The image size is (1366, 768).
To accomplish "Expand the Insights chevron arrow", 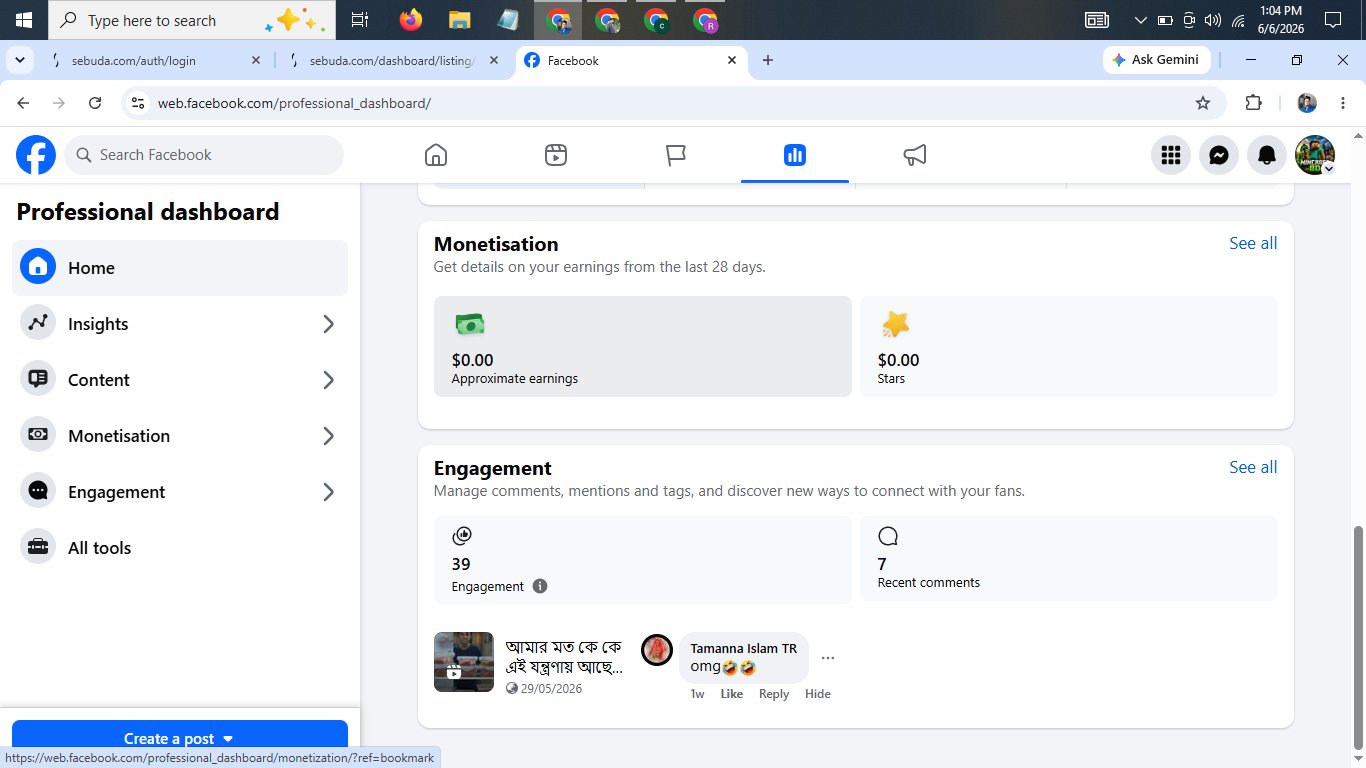I will [x=328, y=324].
